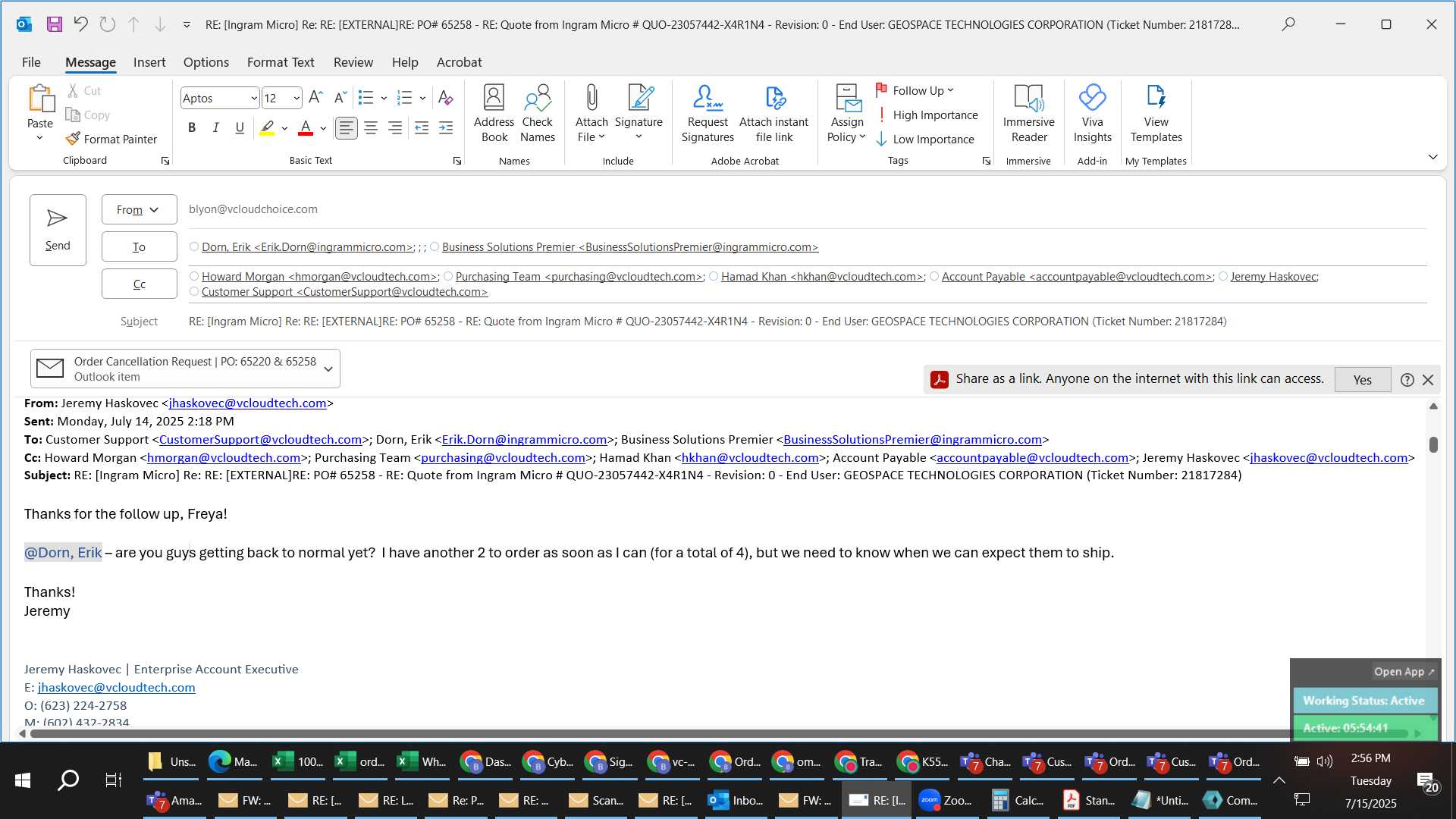Click into the Subject field
1456x819 pixels.
[807, 322]
